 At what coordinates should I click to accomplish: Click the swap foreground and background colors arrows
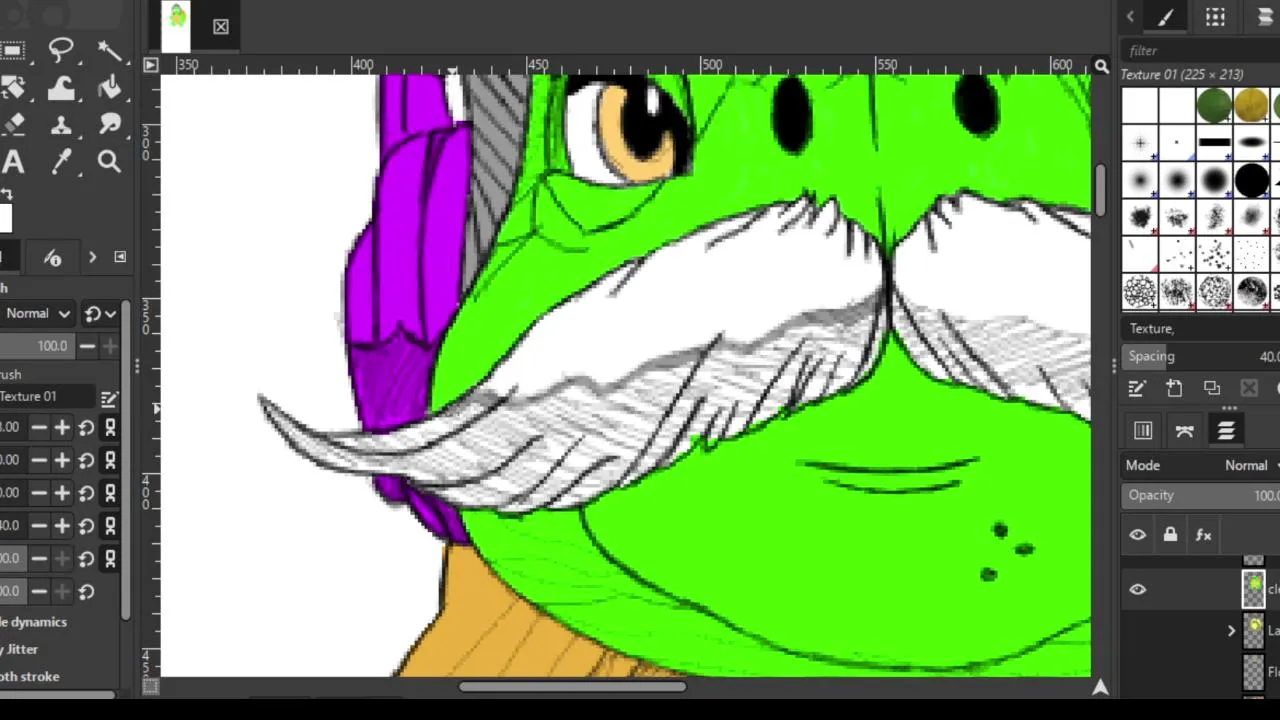(x=6, y=194)
